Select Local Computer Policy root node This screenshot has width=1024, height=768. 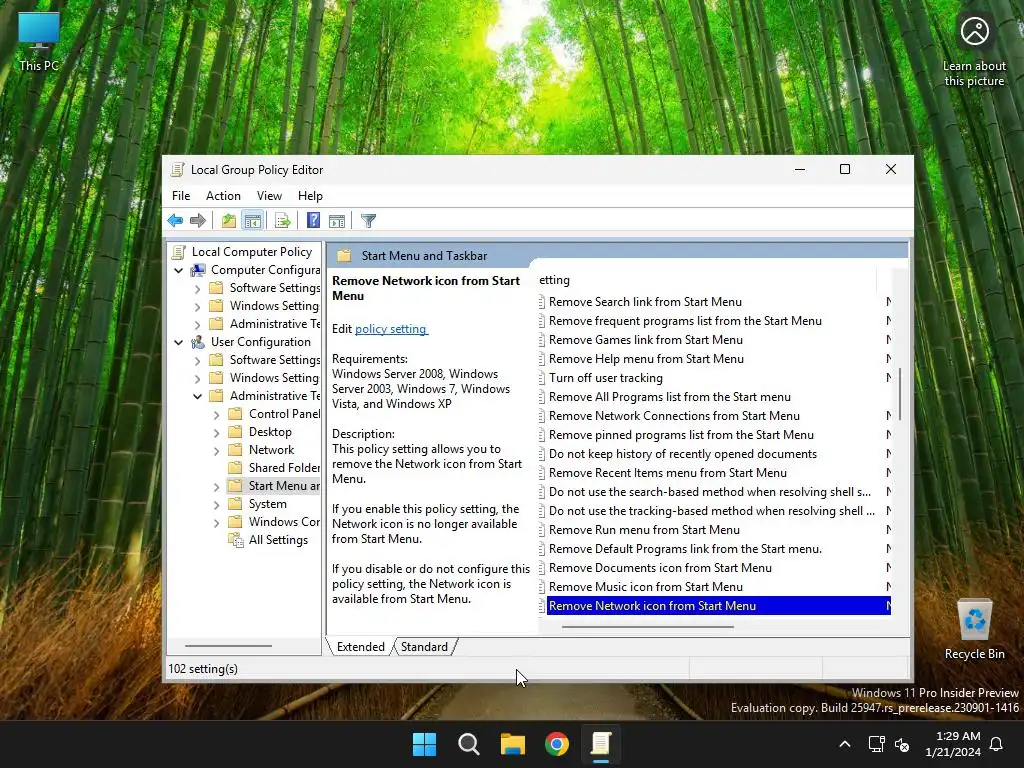(x=251, y=252)
